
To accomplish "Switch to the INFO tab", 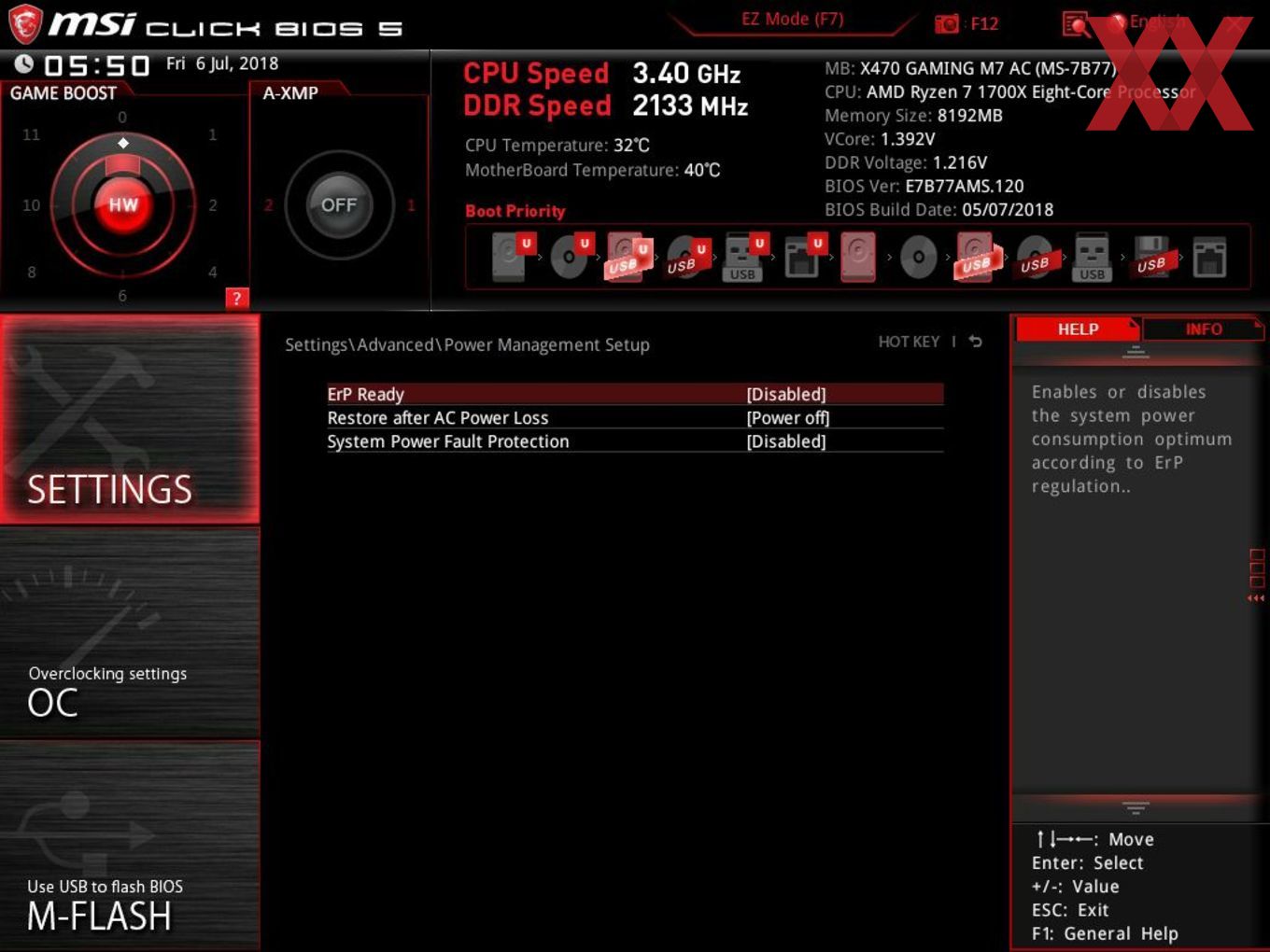I will point(1203,329).
